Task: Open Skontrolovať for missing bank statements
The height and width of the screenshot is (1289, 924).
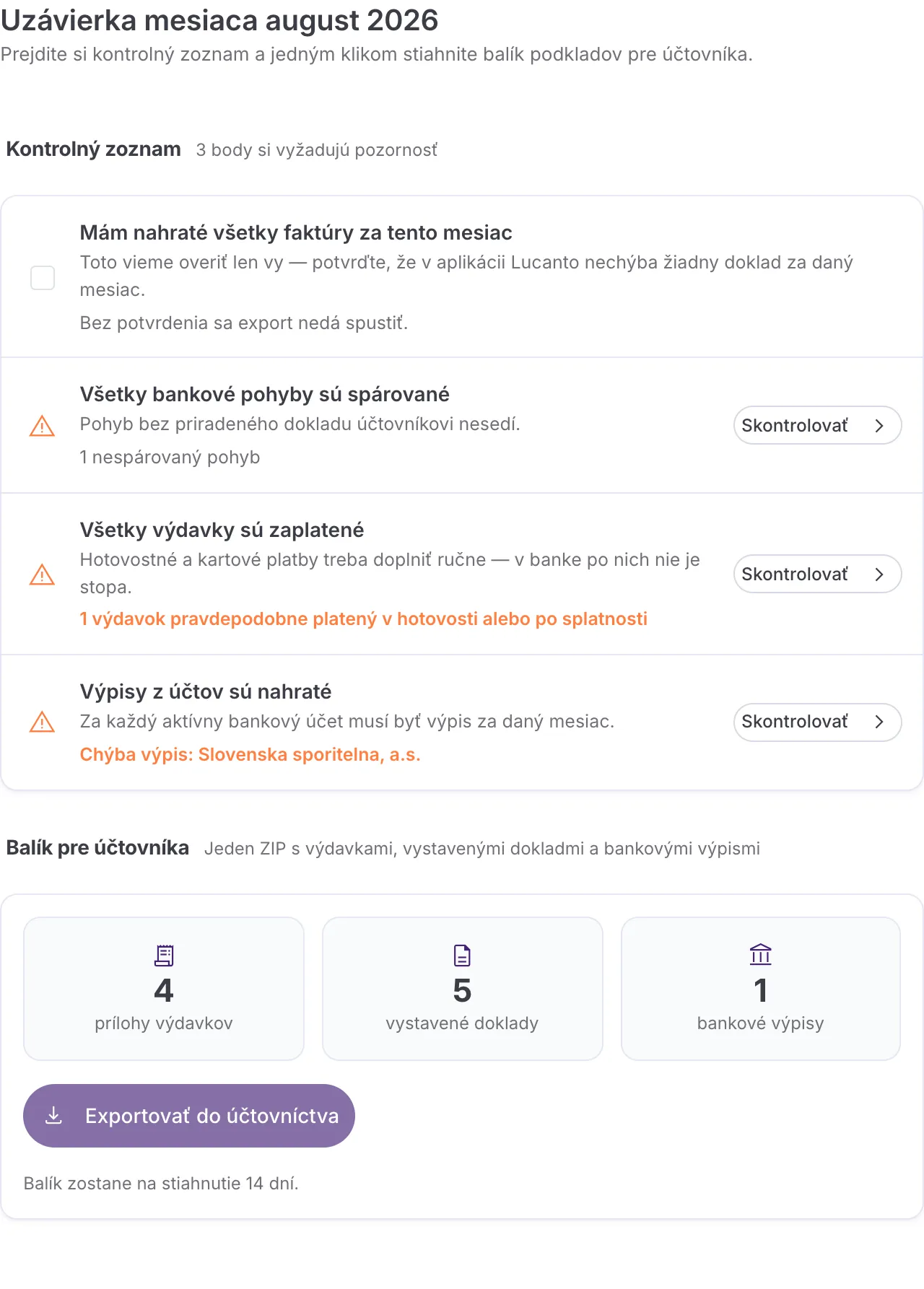Action: click(818, 722)
